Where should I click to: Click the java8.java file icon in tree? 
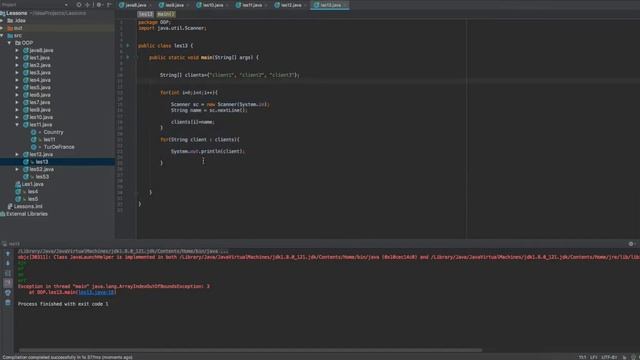point(26,50)
